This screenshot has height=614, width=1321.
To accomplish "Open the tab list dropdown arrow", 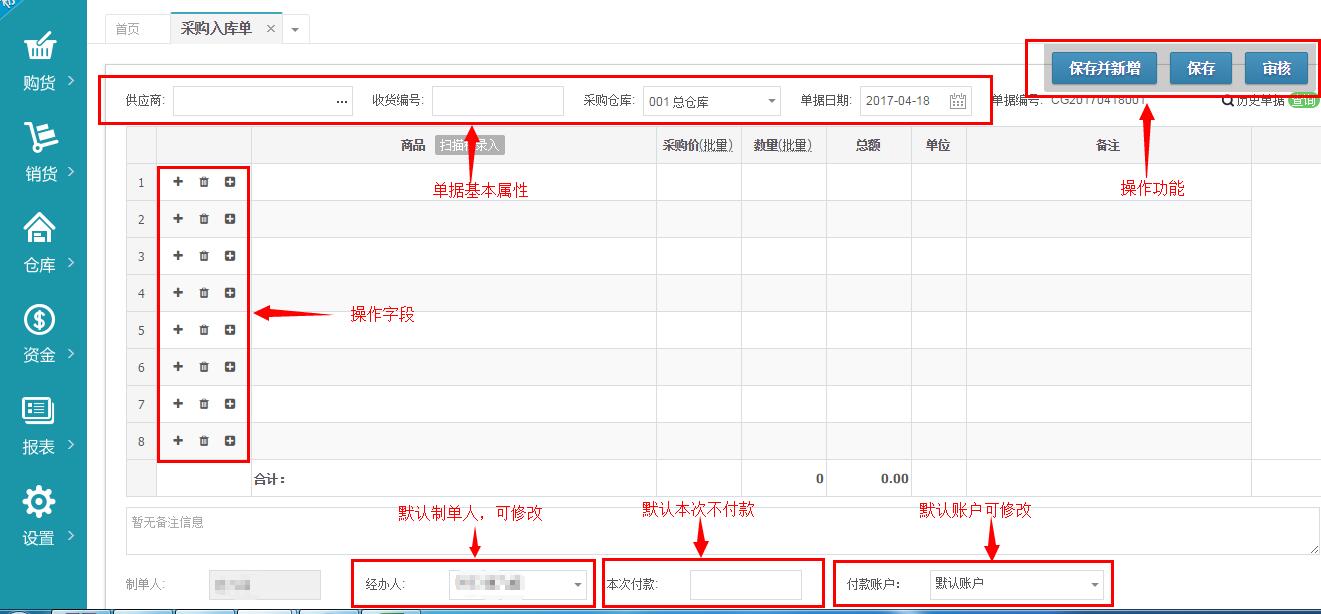I will click(x=295, y=30).
